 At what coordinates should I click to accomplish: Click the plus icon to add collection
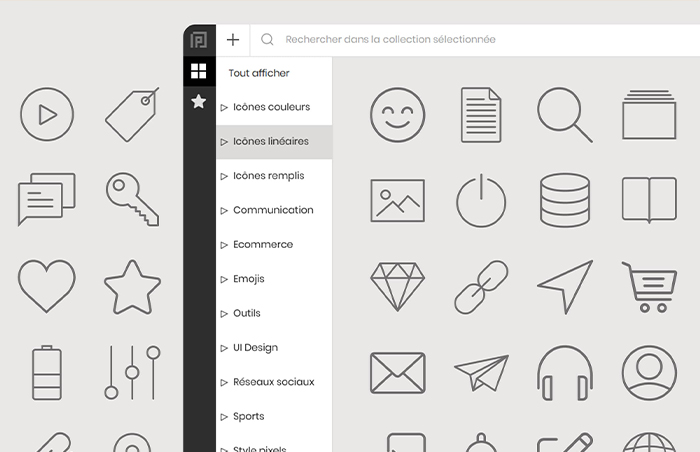[x=233, y=40]
